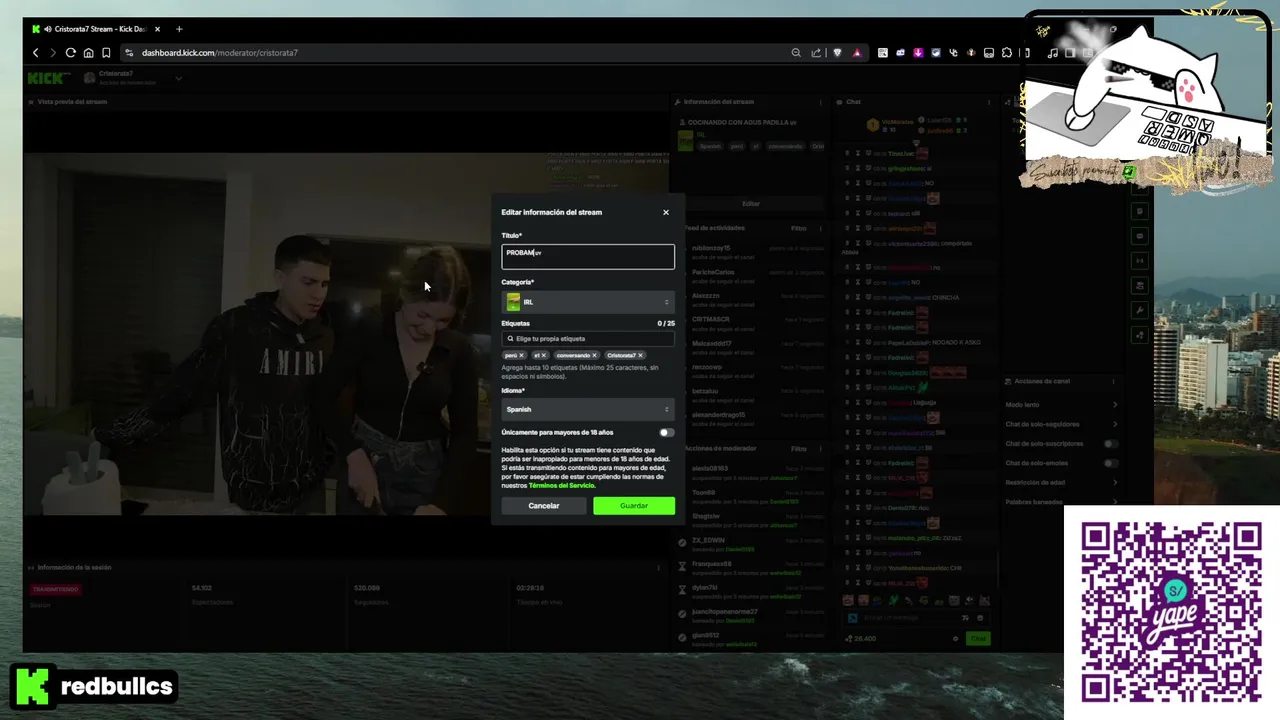Select alesia08163 in moderator actions
The height and width of the screenshot is (720, 1280).
710,468
